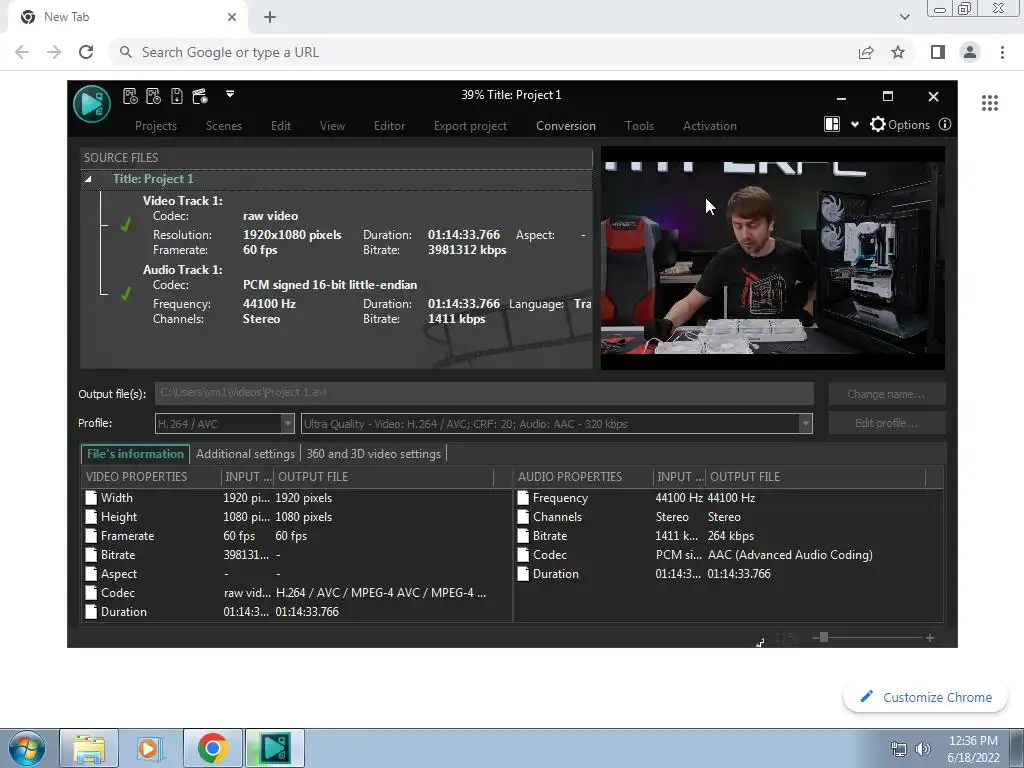The image size is (1024, 768).
Task: Click the zoom out minus button
Action: [x=816, y=638]
